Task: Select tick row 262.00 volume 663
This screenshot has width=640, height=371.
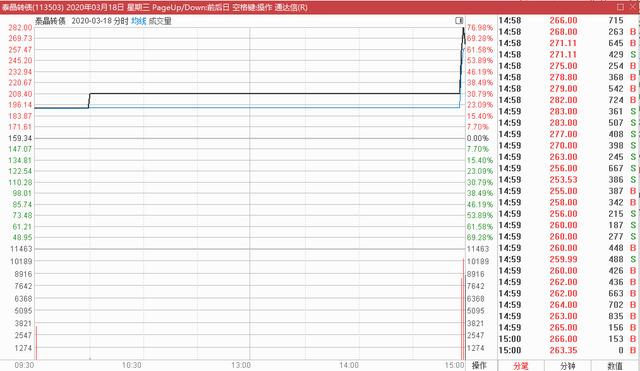Action: [x=568, y=293]
